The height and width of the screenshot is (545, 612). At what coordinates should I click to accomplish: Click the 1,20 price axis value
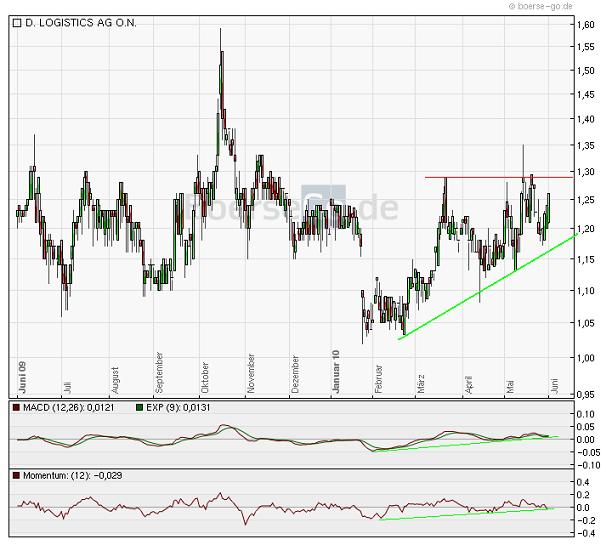pos(586,229)
